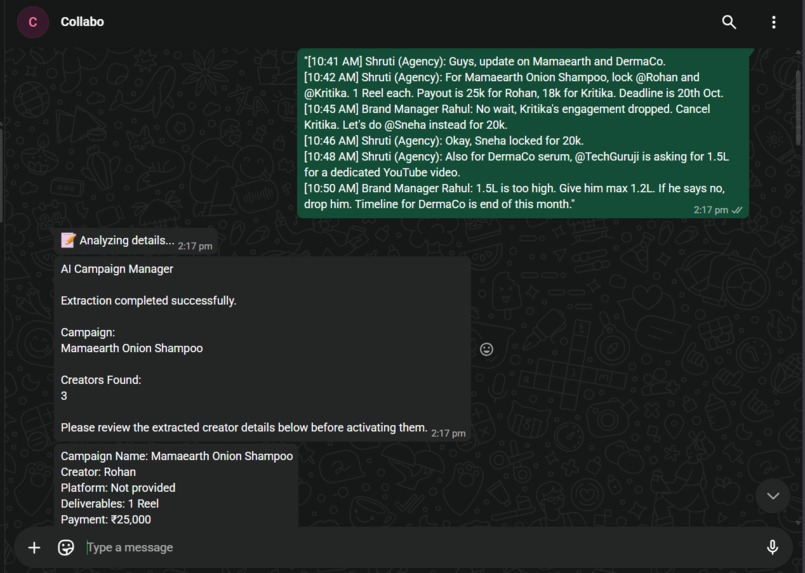Click 'Payment: ₹25,000' line

click(x=106, y=520)
